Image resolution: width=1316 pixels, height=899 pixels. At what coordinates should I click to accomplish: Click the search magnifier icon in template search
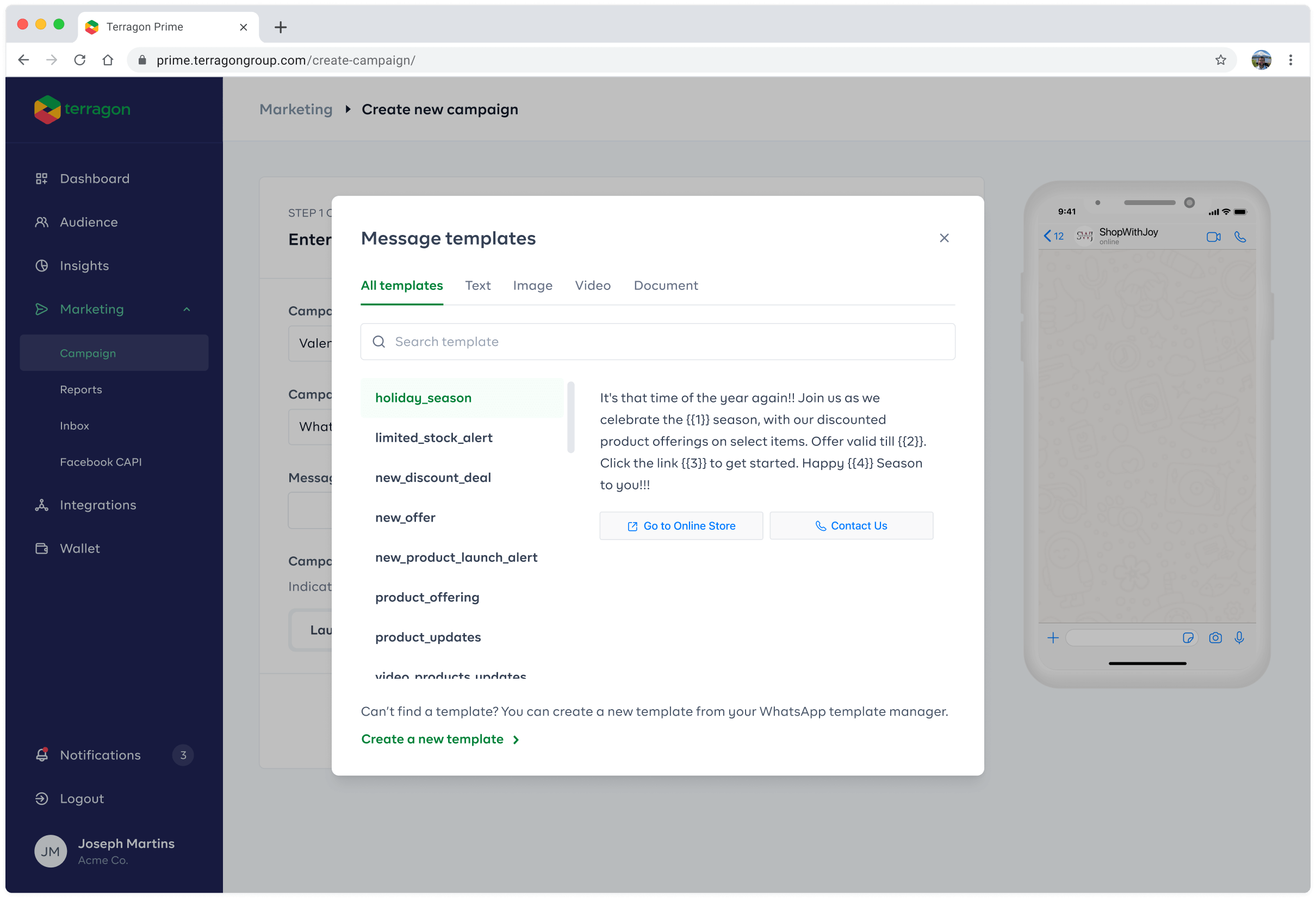click(379, 342)
